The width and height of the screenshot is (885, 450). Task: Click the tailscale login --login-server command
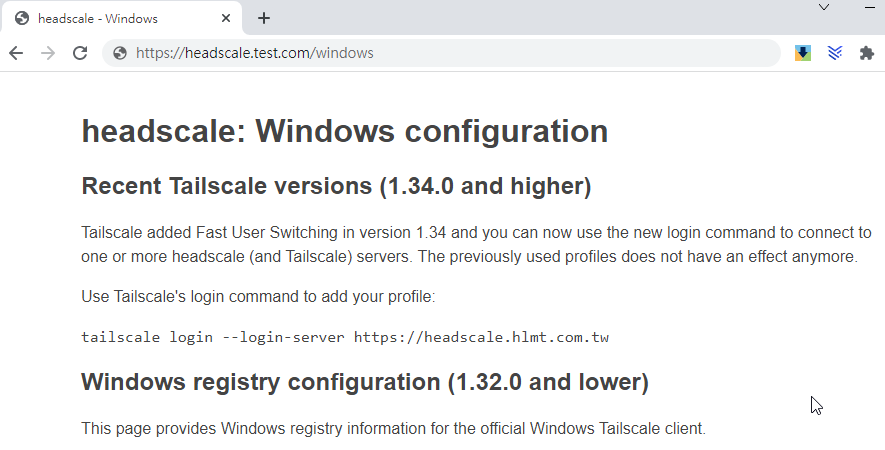point(345,337)
